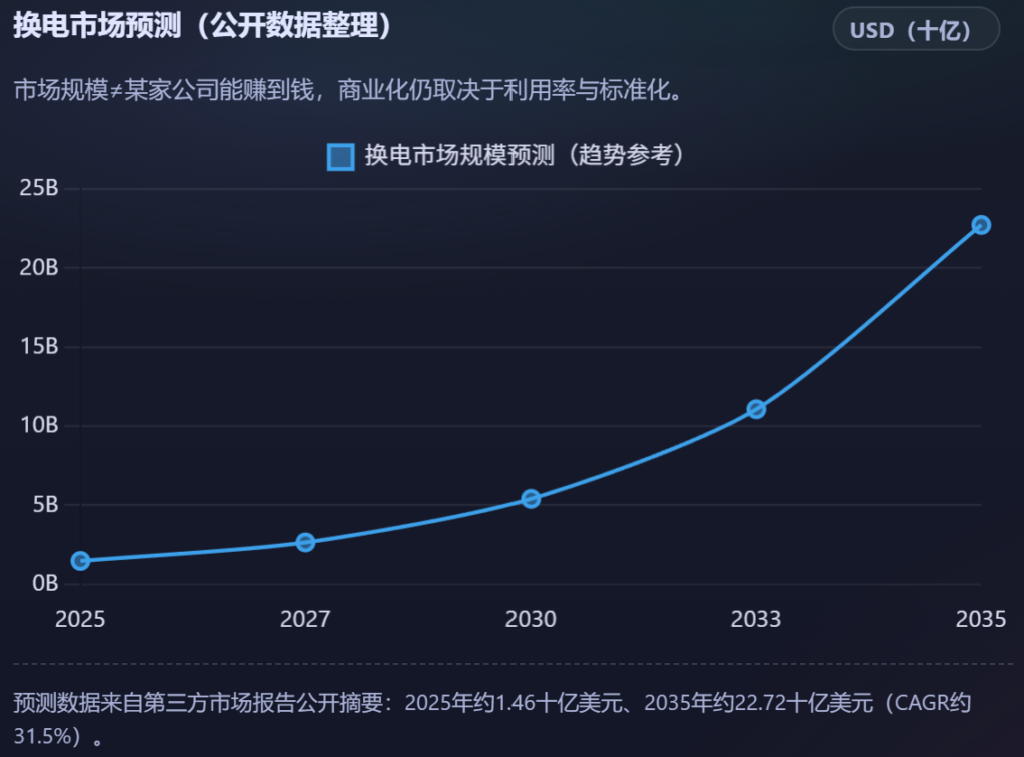Click the 2035 data point at the line's end

[x=981, y=225]
